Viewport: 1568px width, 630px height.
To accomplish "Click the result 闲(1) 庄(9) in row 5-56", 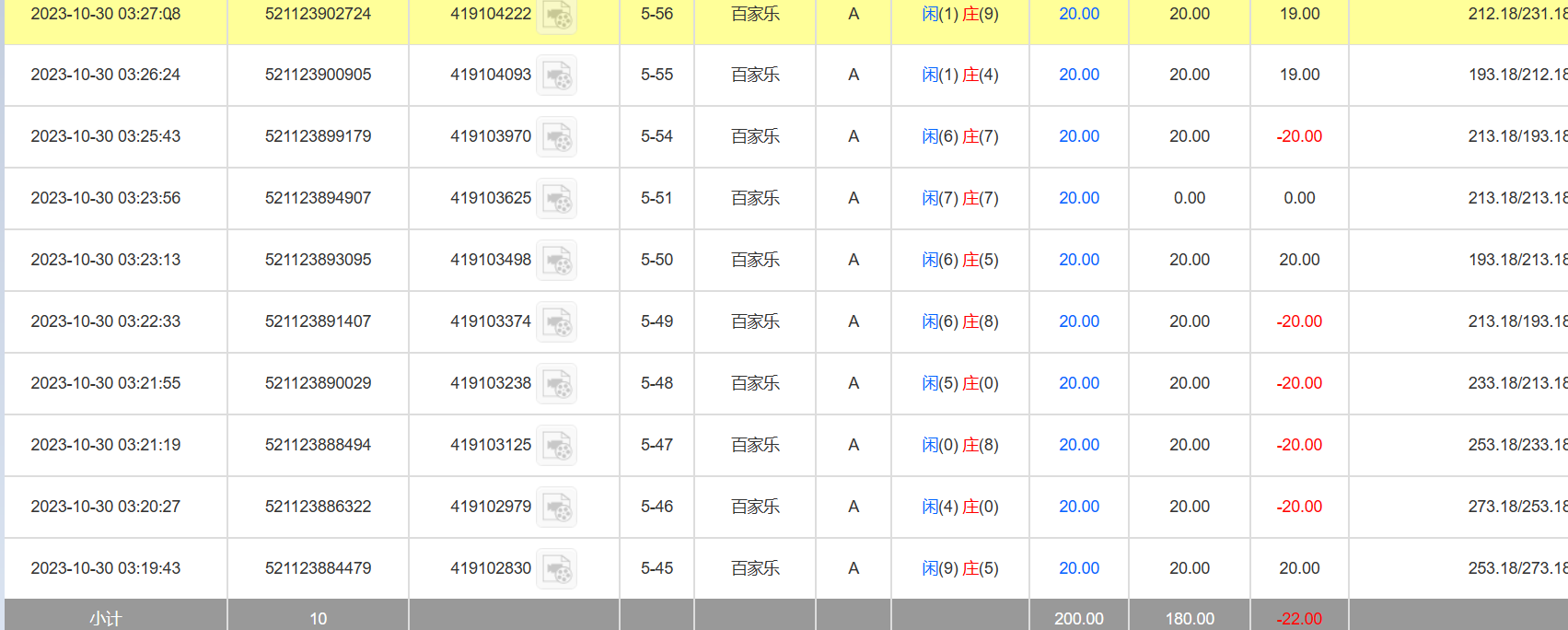I will pyautogui.click(x=959, y=14).
